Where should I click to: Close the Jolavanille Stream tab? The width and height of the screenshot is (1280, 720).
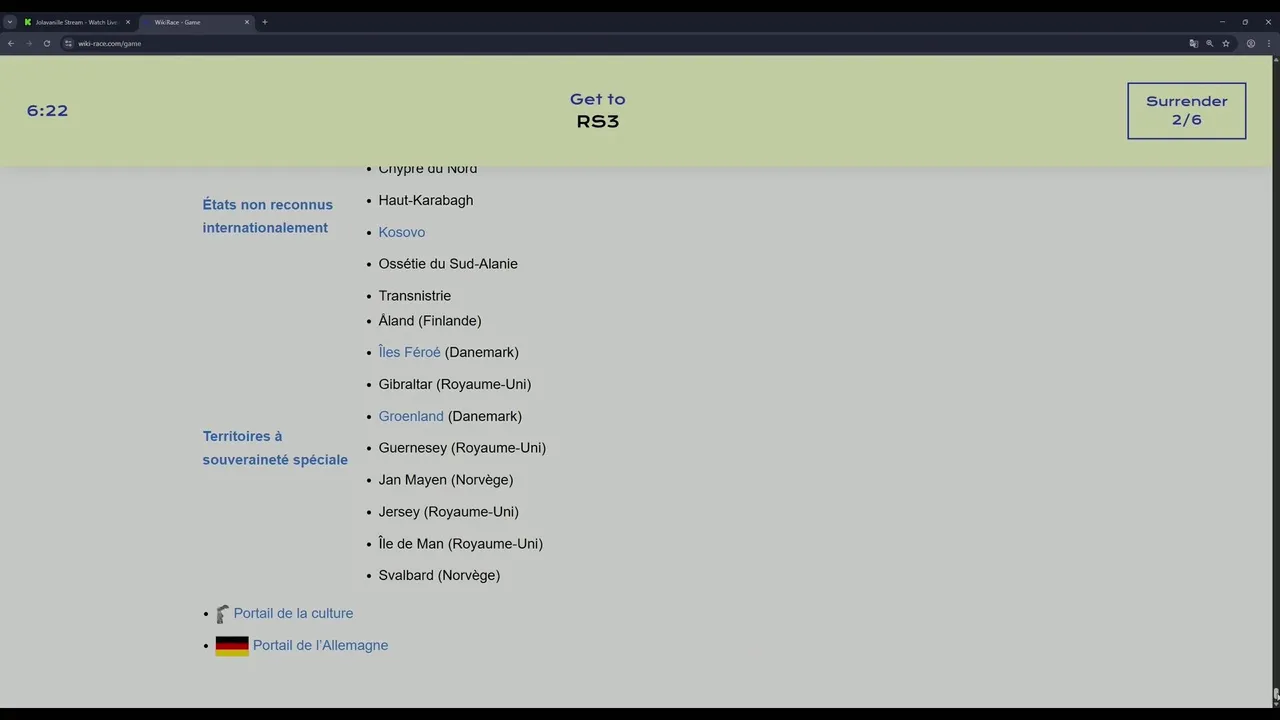[x=128, y=22]
